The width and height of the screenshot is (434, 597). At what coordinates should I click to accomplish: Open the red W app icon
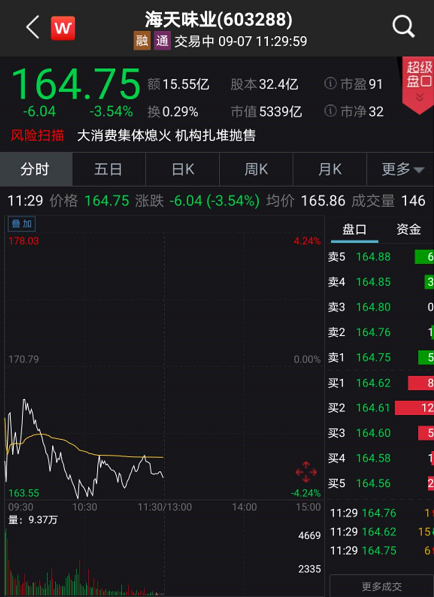(63, 28)
